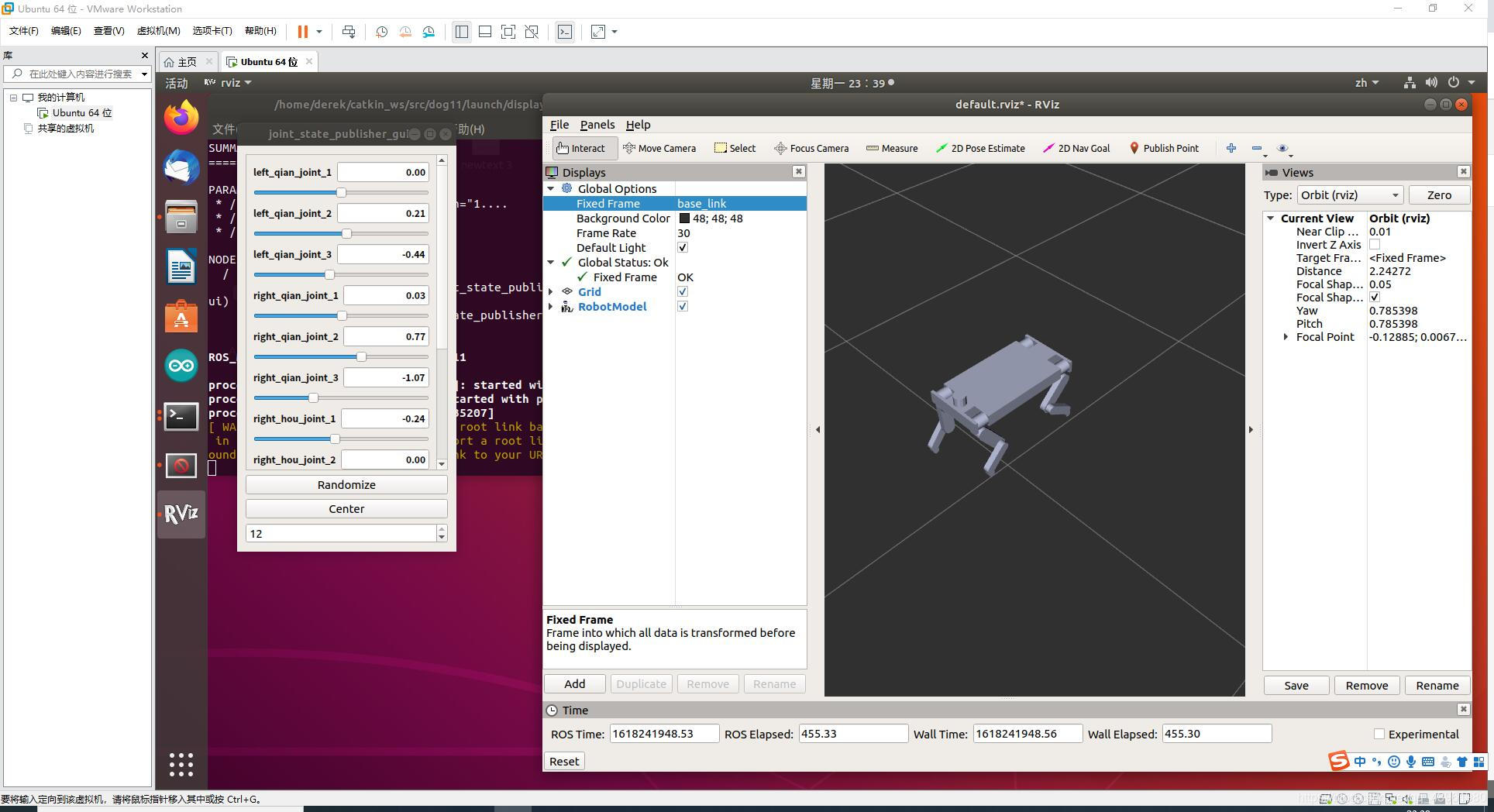The image size is (1494, 812).
Task: Click the Save view button
Action: coord(1296,686)
